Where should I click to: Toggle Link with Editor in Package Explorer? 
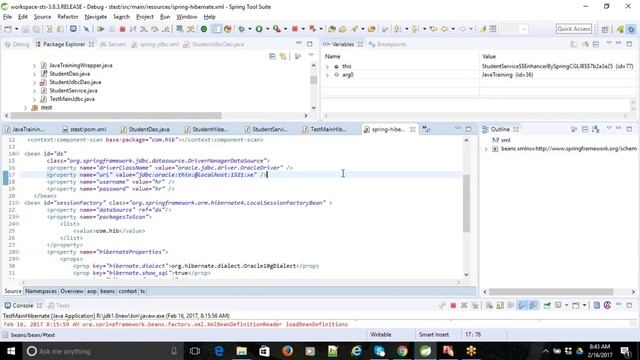[x=283, y=56]
